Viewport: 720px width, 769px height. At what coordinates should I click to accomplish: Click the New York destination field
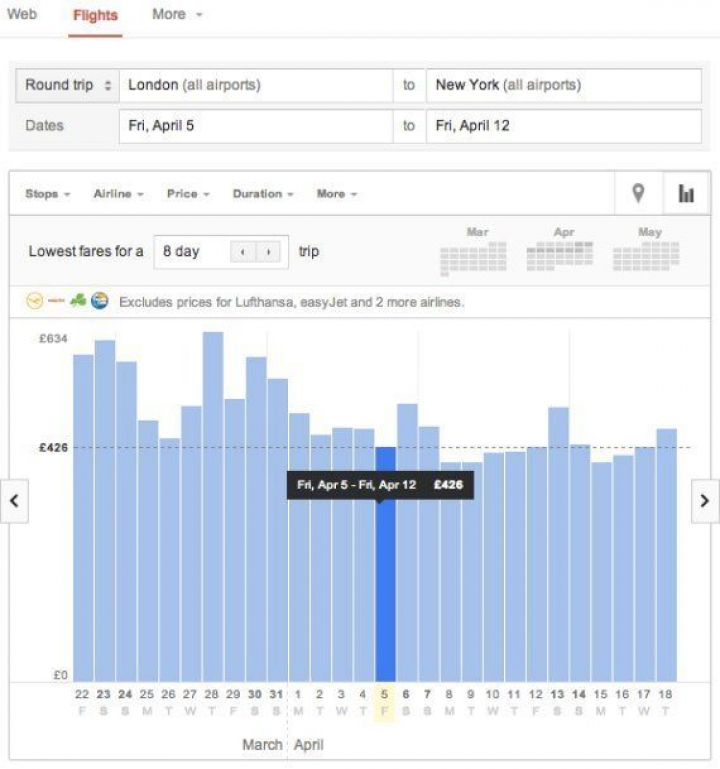(x=563, y=85)
